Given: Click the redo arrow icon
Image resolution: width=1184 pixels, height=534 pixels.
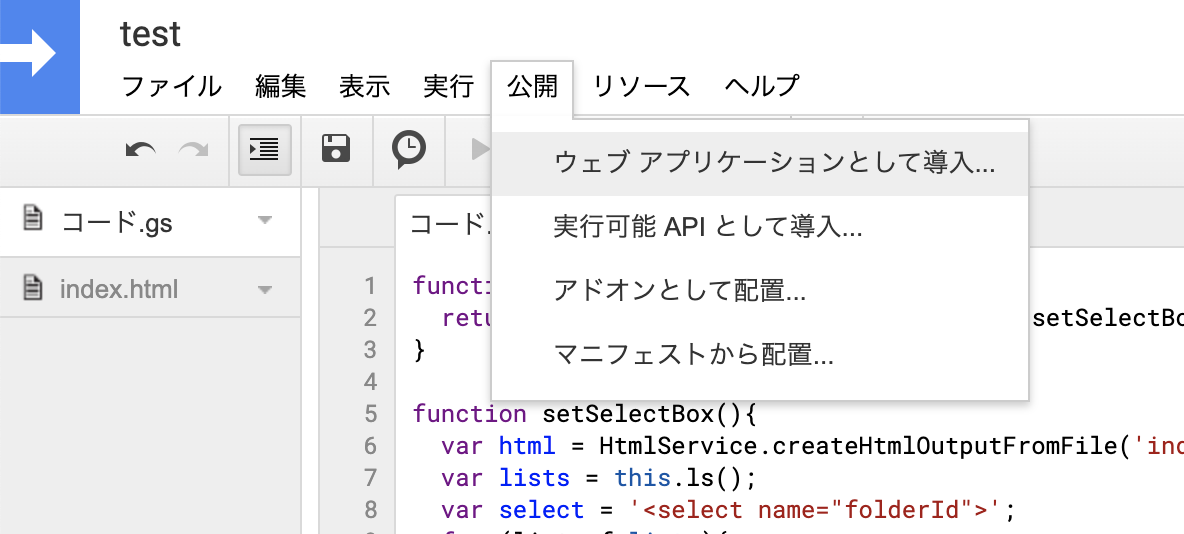Looking at the screenshot, I should pyautogui.click(x=193, y=150).
